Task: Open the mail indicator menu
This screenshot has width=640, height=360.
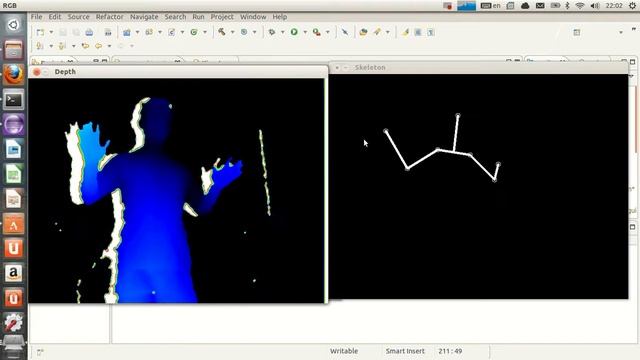Action: pos(540,5)
